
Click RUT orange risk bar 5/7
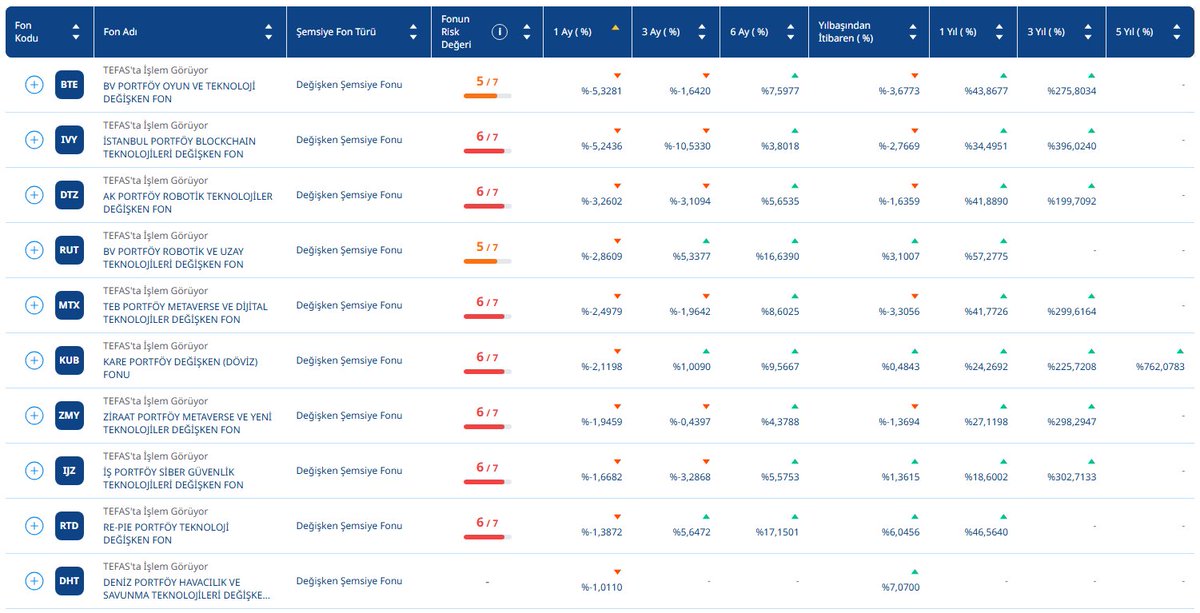[487, 261]
